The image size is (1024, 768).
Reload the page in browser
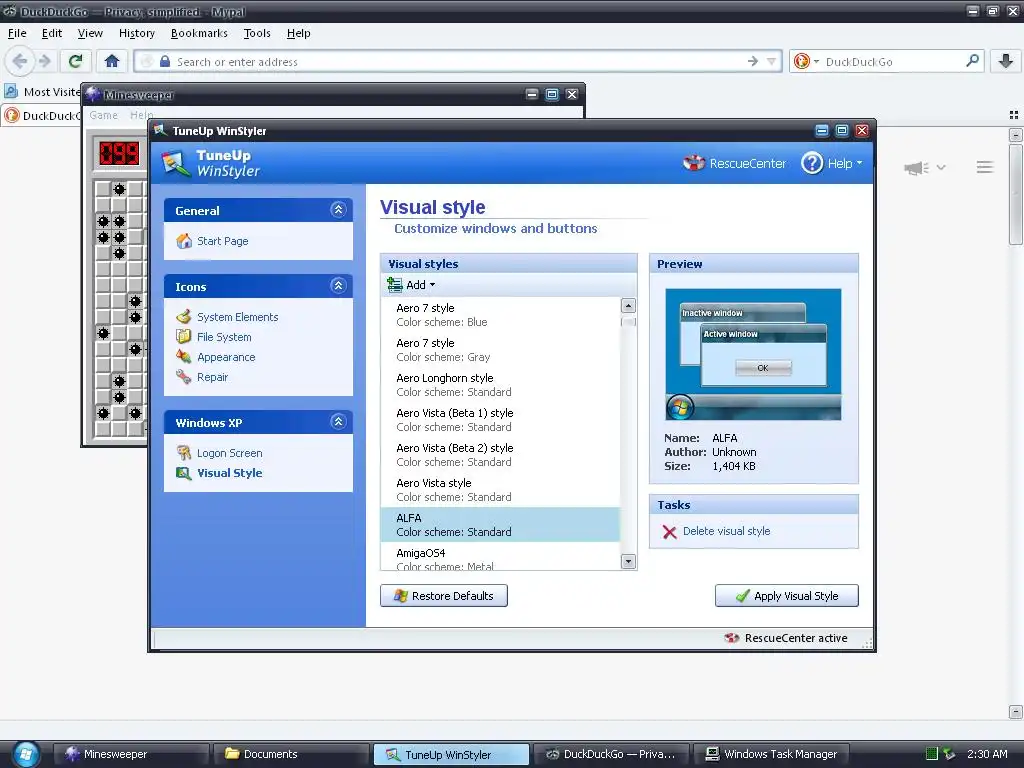pyautogui.click(x=76, y=61)
